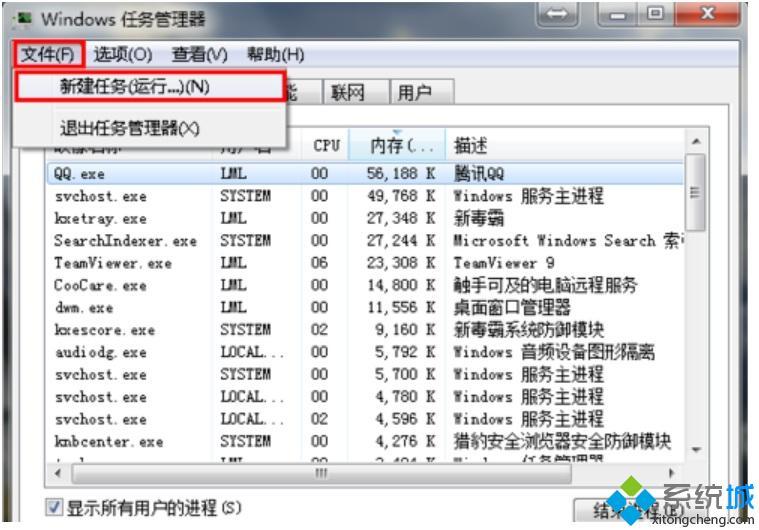Minimize the Task Manager window
Image resolution: width=759 pixels, height=530 pixels.
pyautogui.click(x=617, y=14)
